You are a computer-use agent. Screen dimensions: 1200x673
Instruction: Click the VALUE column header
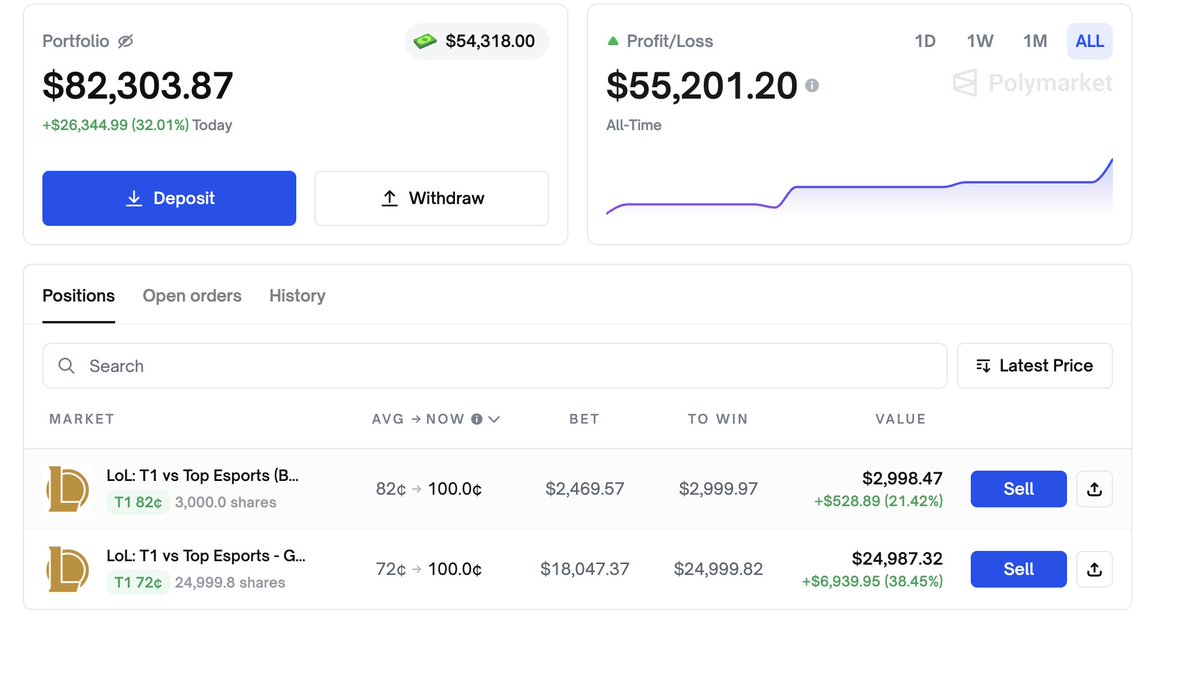click(x=901, y=419)
